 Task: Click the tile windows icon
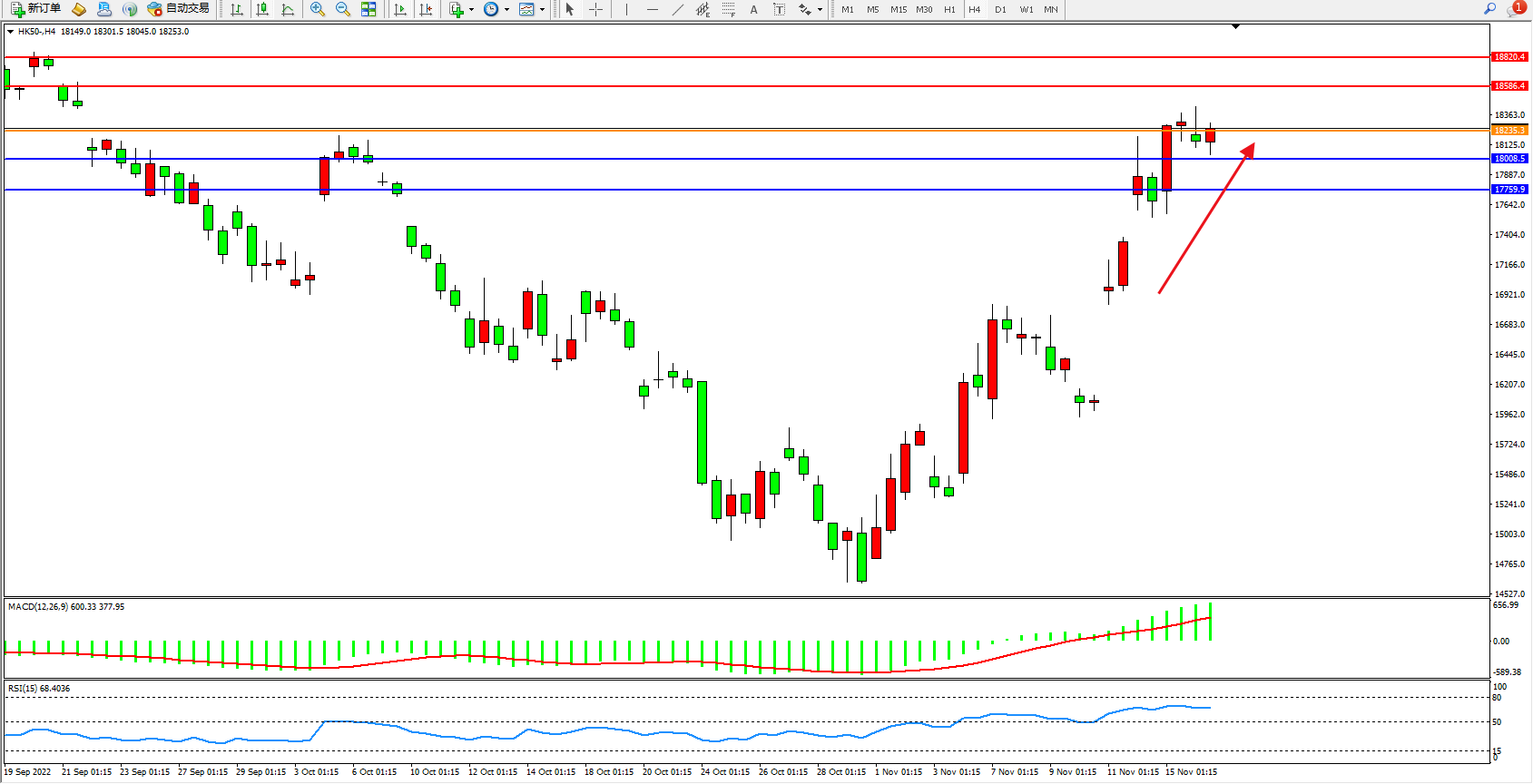(369, 9)
